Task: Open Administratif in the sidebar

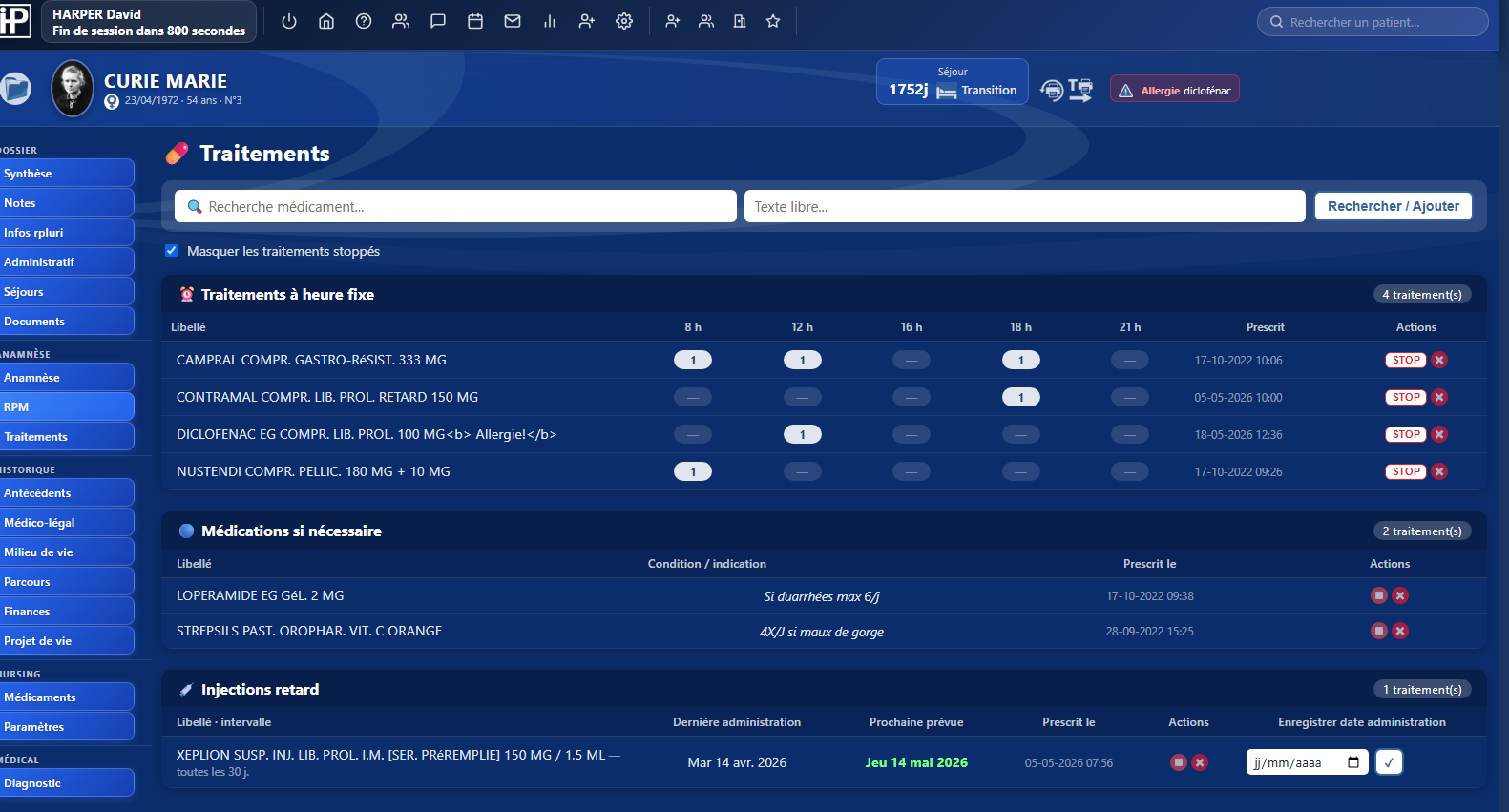Action: pyautogui.click(x=66, y=262)
